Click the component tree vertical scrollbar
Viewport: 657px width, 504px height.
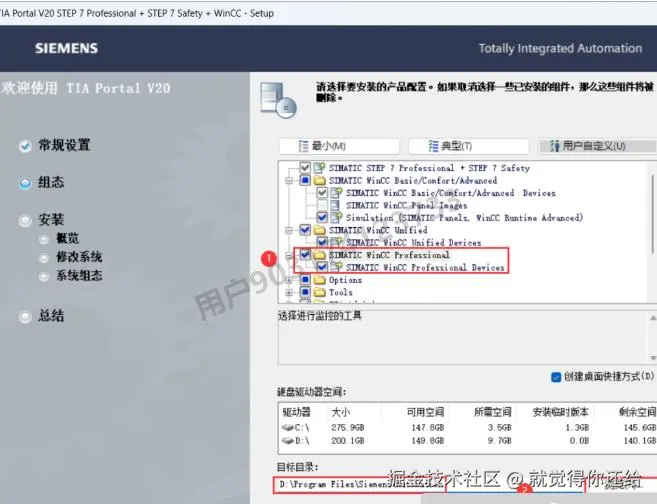click(x=652, y=214)
